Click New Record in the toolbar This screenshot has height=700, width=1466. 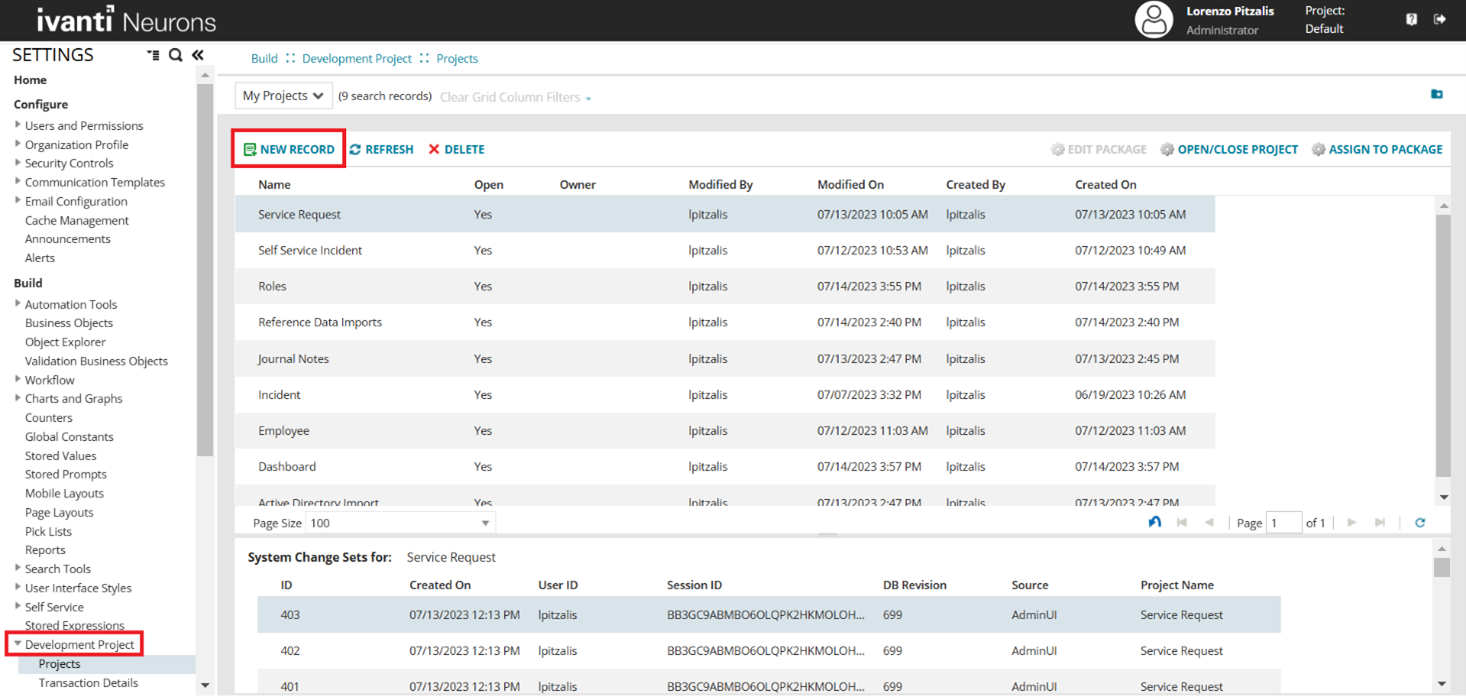pos(289,149)
